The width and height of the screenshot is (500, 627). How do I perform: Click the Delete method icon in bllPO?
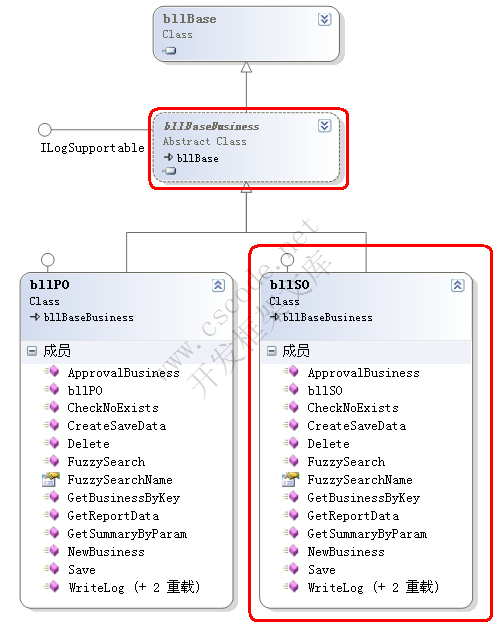[x=52, y=443]
